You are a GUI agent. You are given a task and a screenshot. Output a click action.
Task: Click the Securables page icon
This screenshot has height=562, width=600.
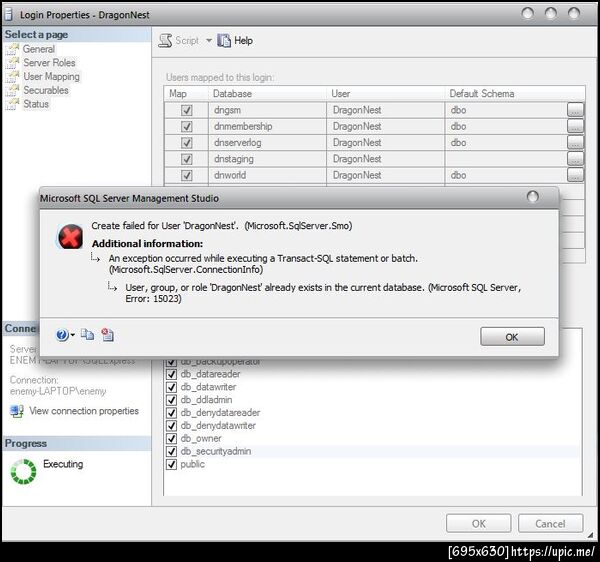coord(12,90)
